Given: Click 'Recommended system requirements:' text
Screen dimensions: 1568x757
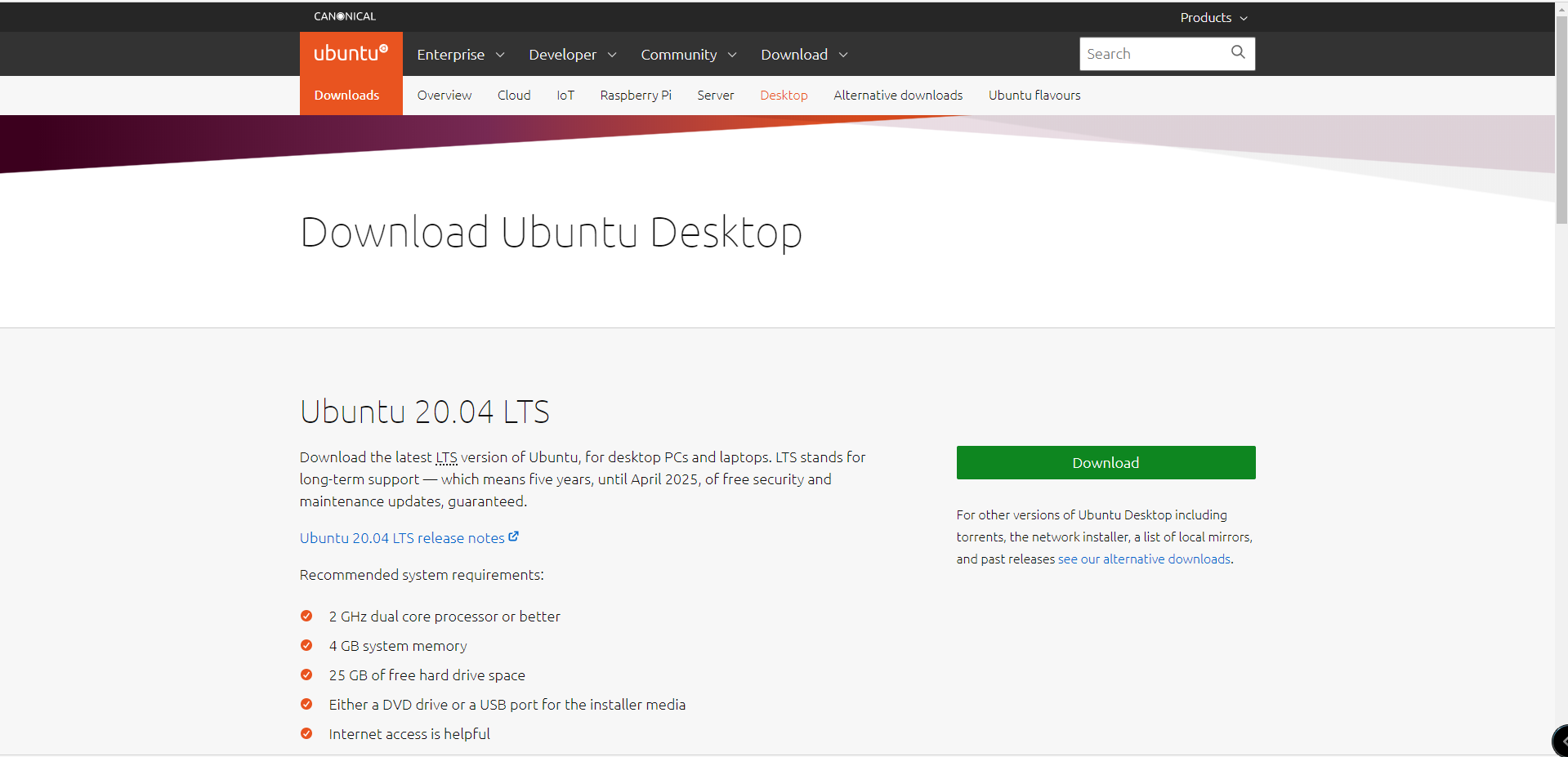Looking at the screenshot, I should pos(422,575).
